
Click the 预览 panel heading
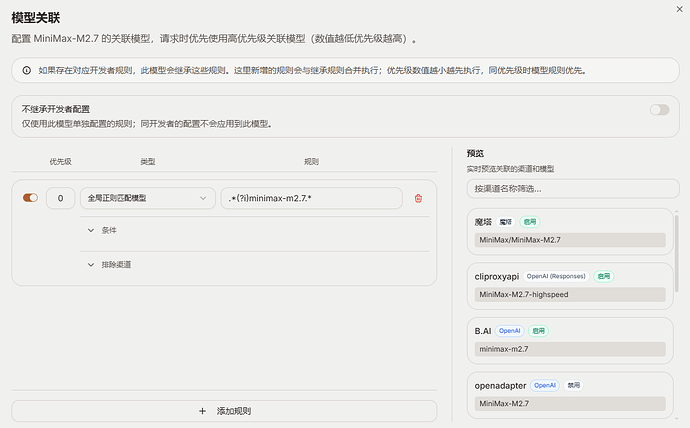point(475,154)
